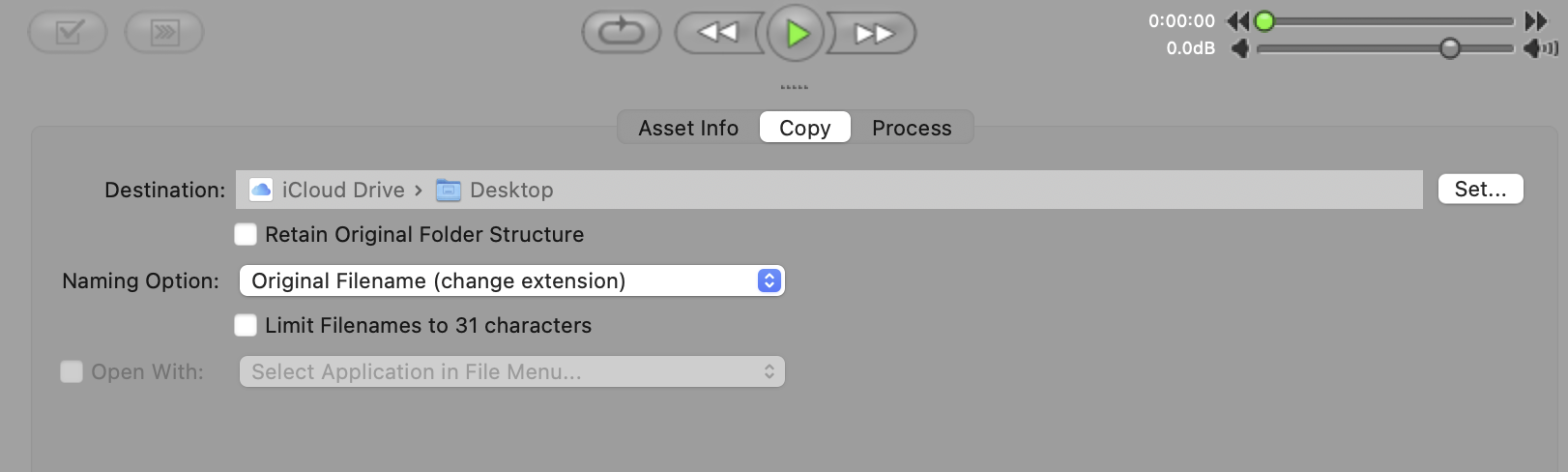The image size is (1568, 472).
Task: Click the Set... destination button
Action: pos(1480,190)
